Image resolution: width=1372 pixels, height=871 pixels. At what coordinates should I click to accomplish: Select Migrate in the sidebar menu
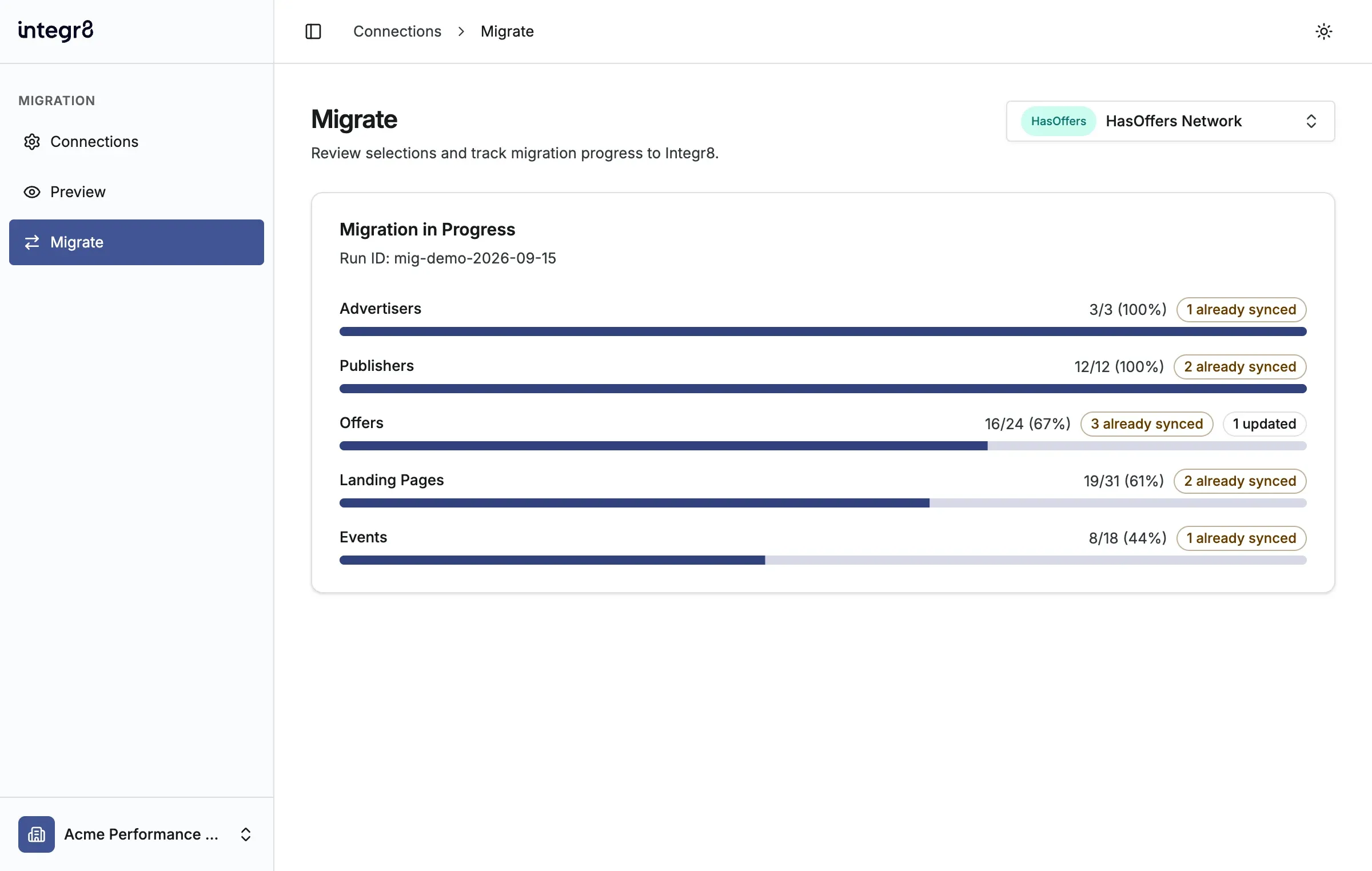pyautogui.click(x=137, y=242)
